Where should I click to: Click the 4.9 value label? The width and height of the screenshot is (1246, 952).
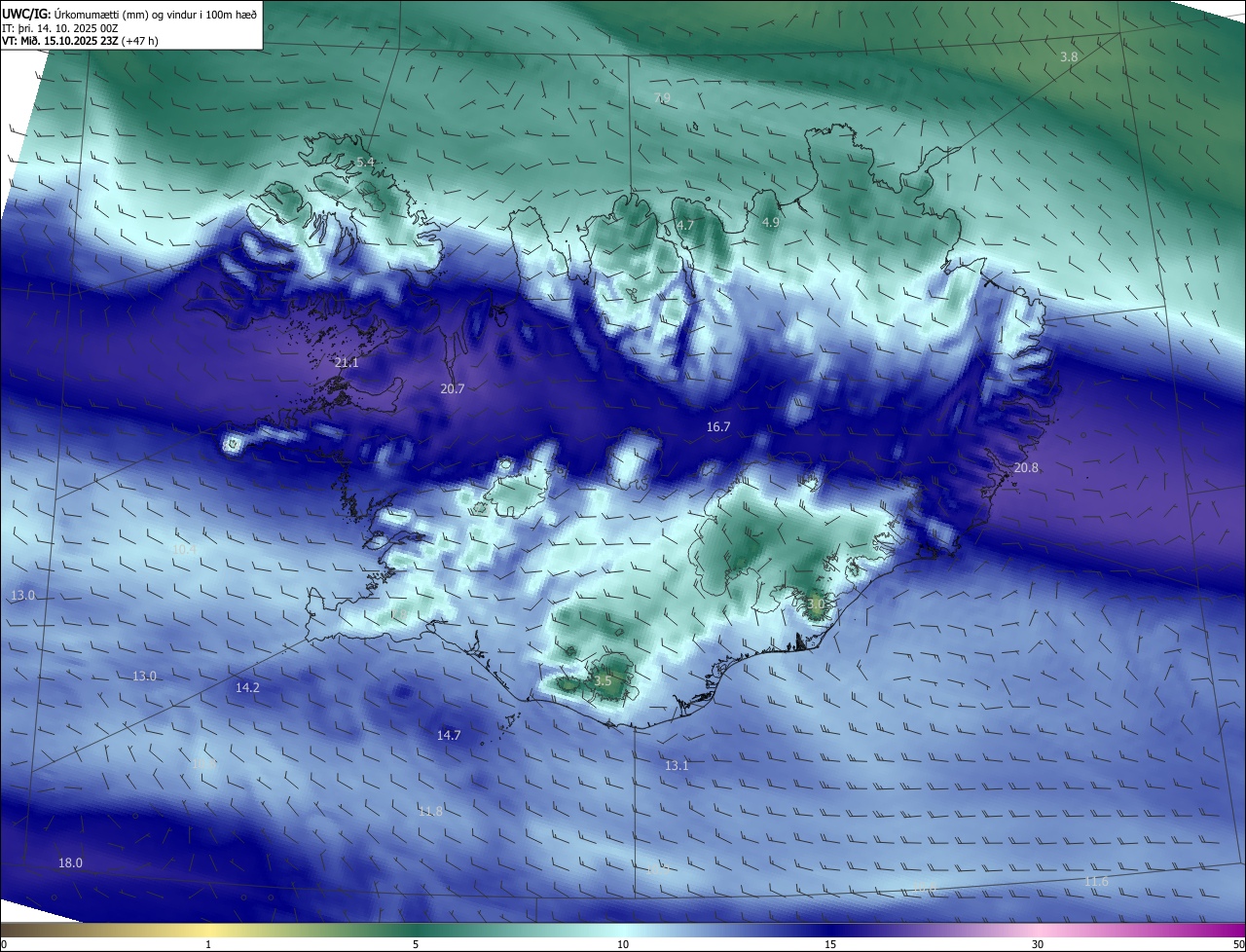coord(771,223)
